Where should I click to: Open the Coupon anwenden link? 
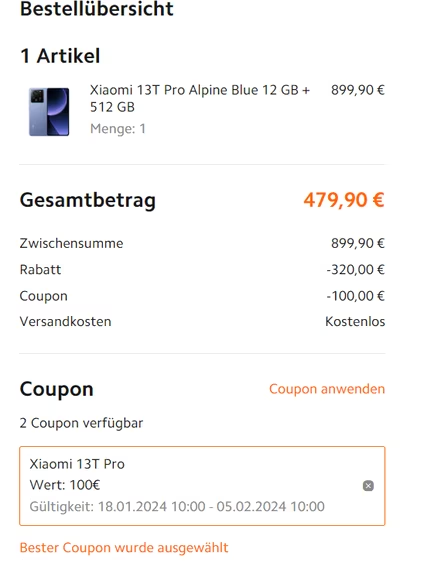point(327,389)
